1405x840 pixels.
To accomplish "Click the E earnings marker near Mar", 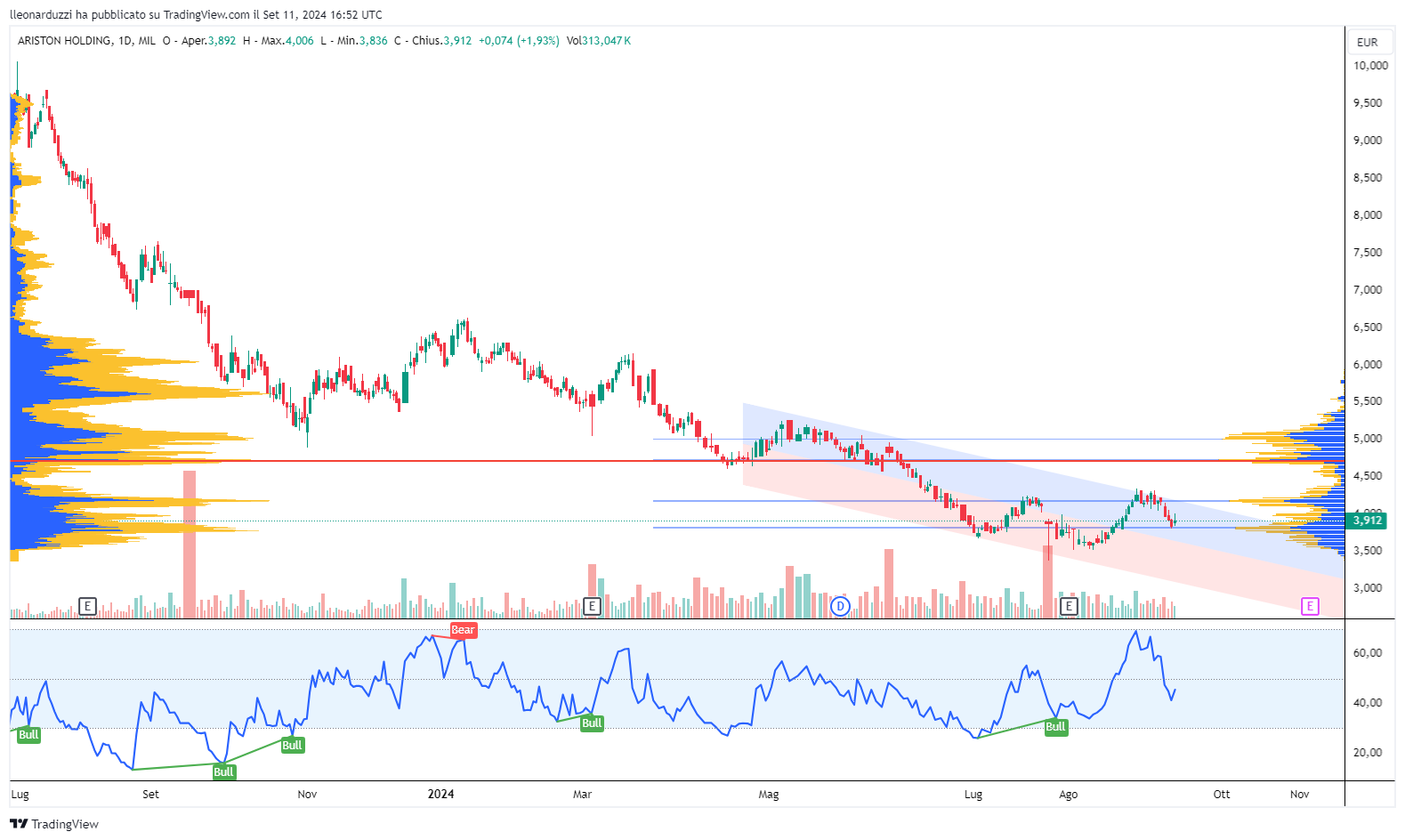I will [592, 607].
